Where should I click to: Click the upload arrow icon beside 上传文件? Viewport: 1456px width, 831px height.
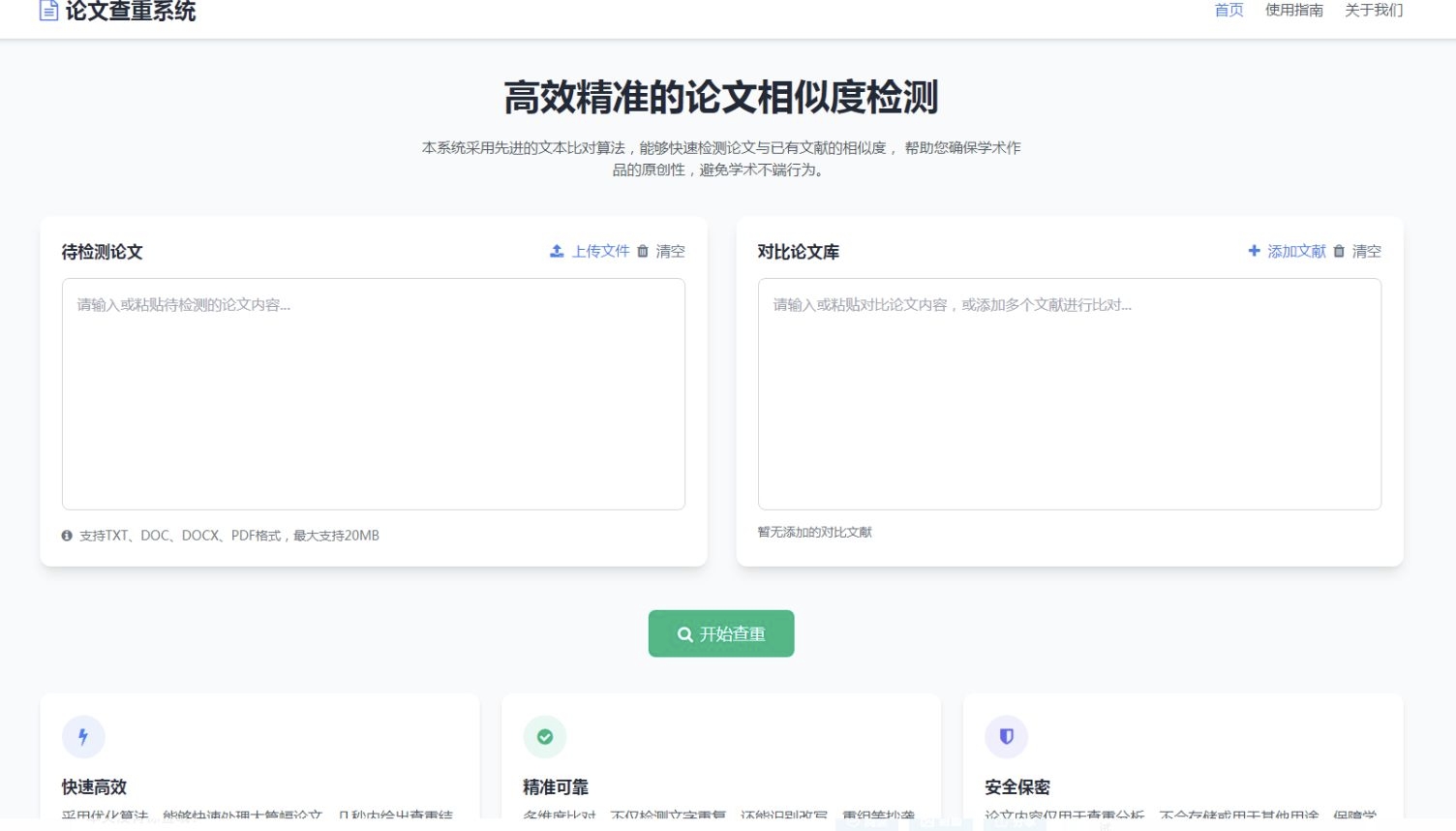556,251
